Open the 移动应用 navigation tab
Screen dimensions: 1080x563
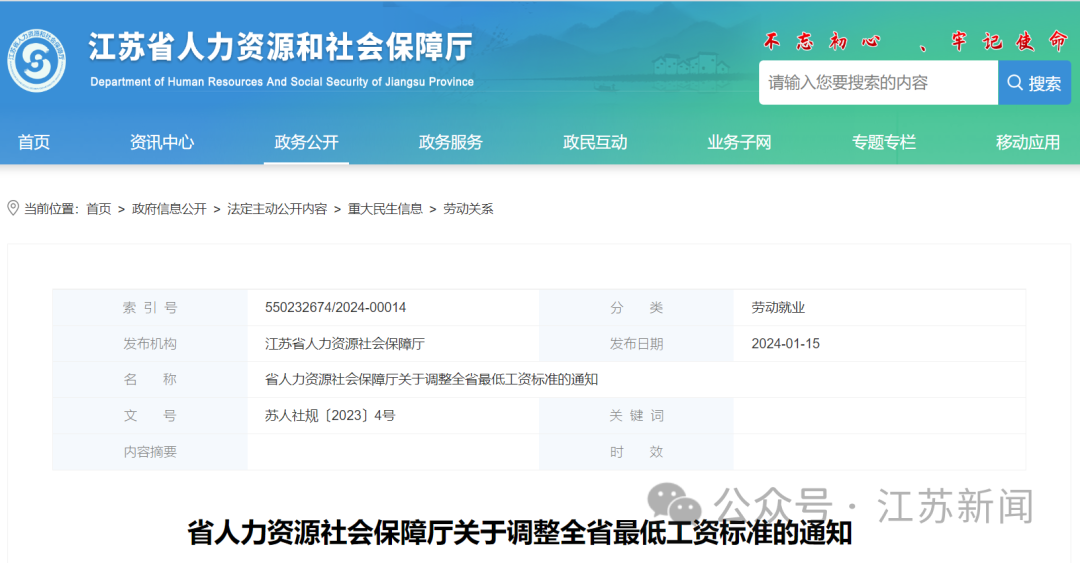click(x=1028, y=143)
